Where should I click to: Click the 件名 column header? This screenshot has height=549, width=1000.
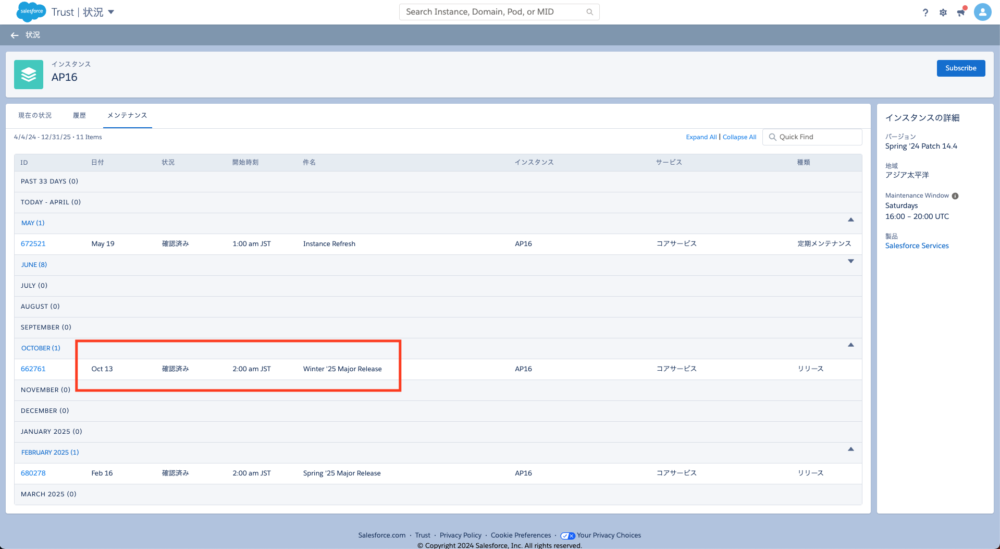pos(309,163)
